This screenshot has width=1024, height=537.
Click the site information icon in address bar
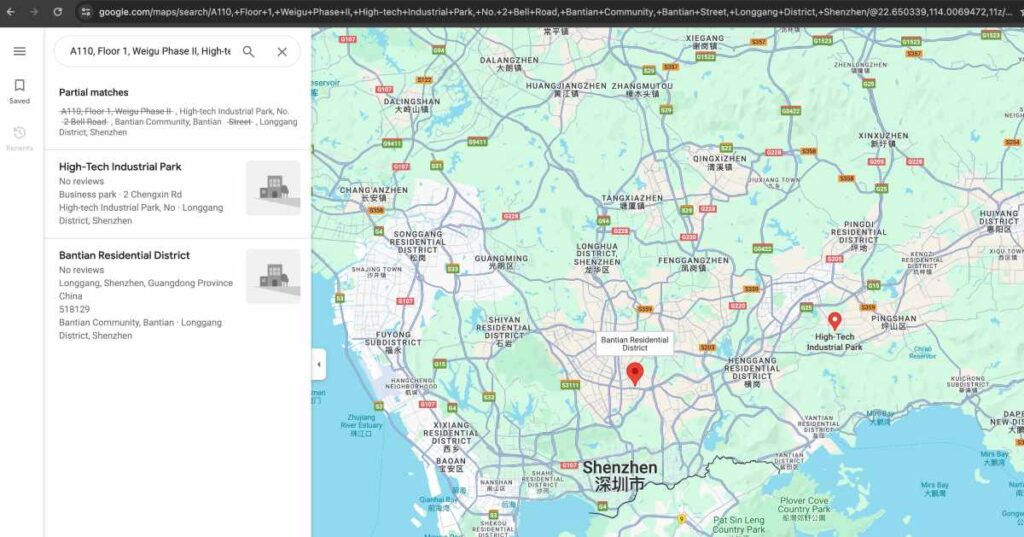click(x=86, y=12)
